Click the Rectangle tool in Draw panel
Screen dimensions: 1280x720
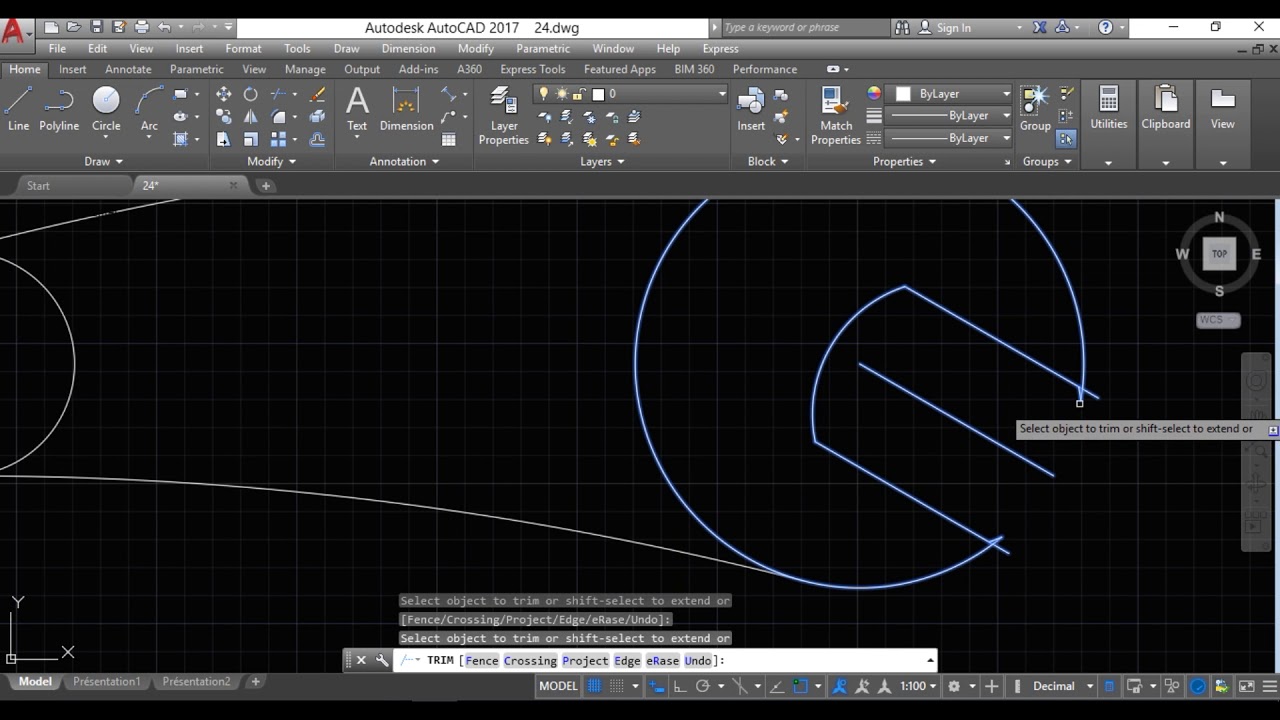click(x=180, y=94)
